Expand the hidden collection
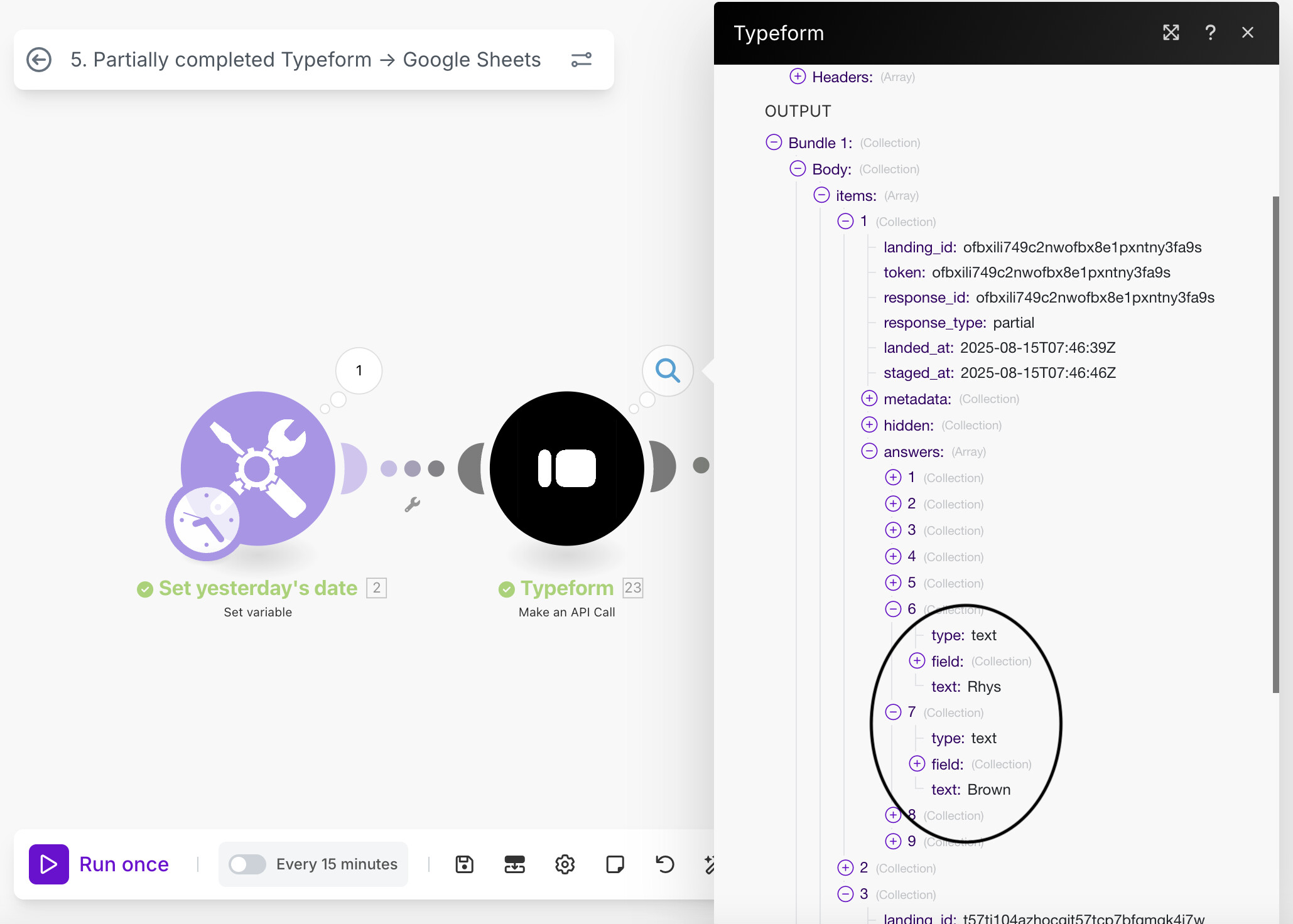The width and height of the screenshot is (1293, 924). point(869,424)
